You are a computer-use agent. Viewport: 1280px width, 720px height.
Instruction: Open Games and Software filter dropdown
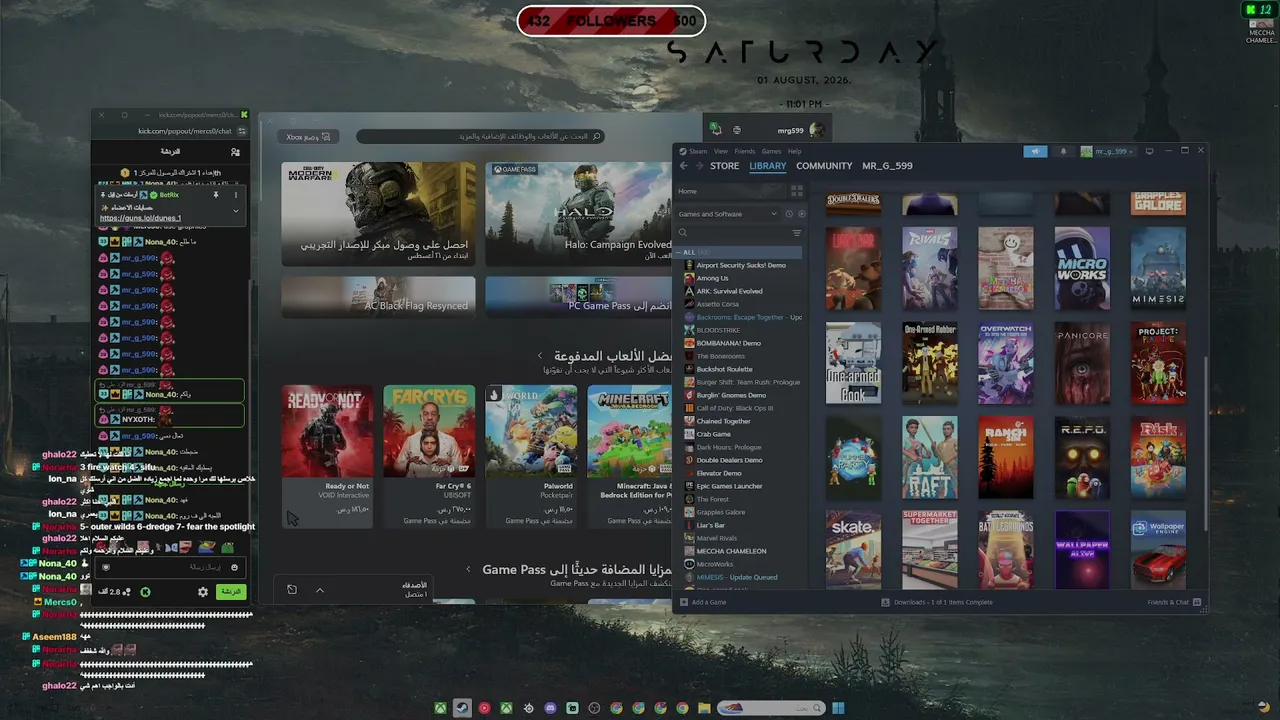coord(728,214)
